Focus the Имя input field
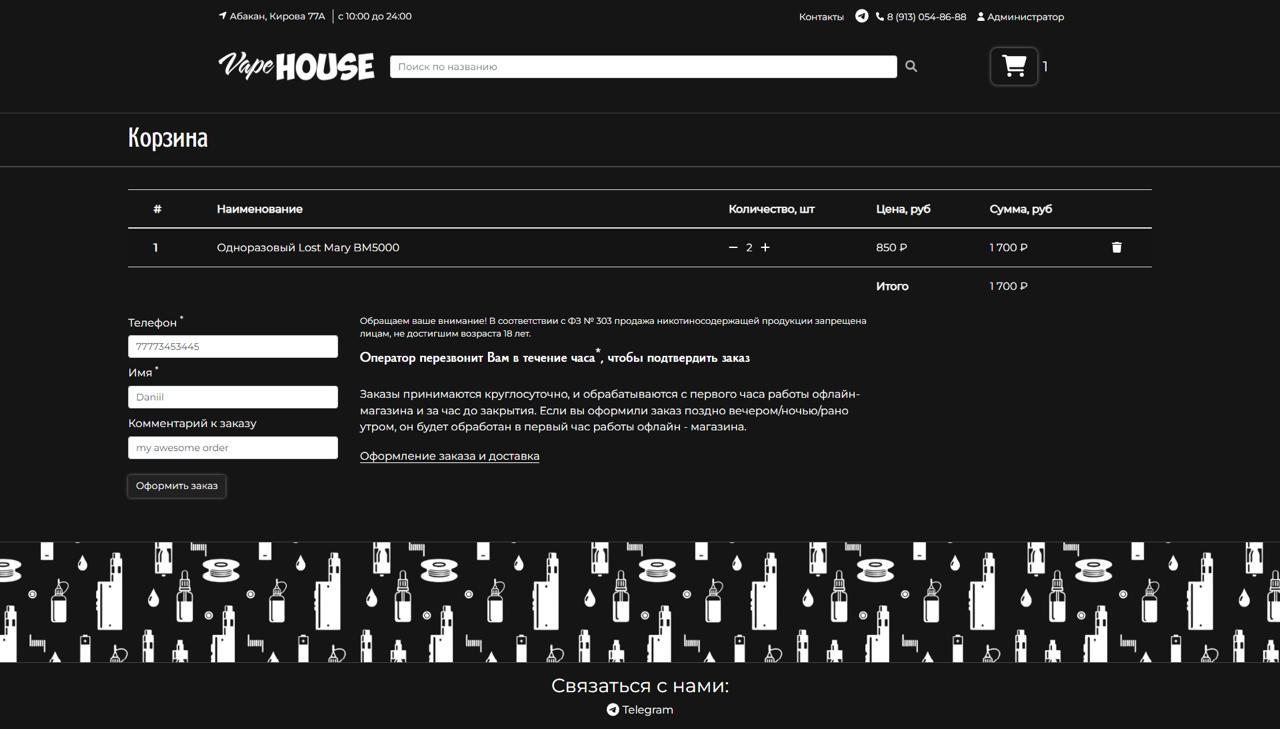This screenshot has width=1280, height=729. click(232, 396)
